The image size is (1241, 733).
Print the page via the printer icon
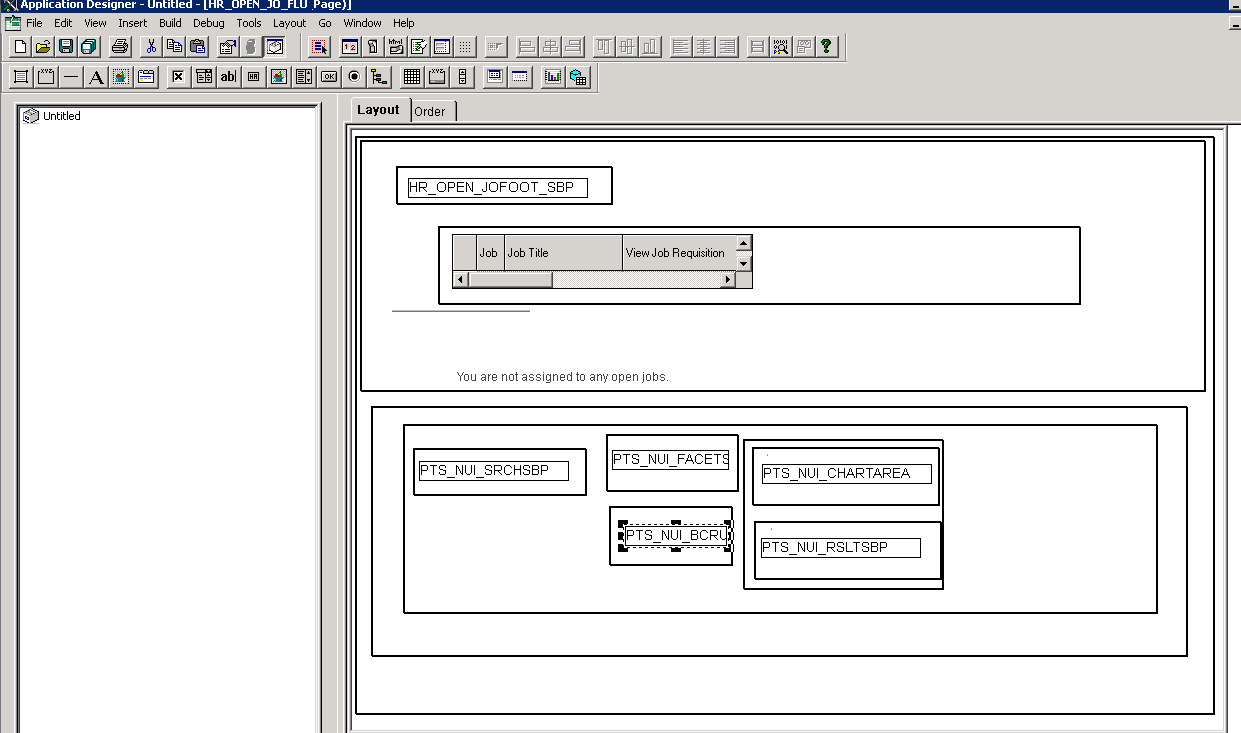pos(118,46)
